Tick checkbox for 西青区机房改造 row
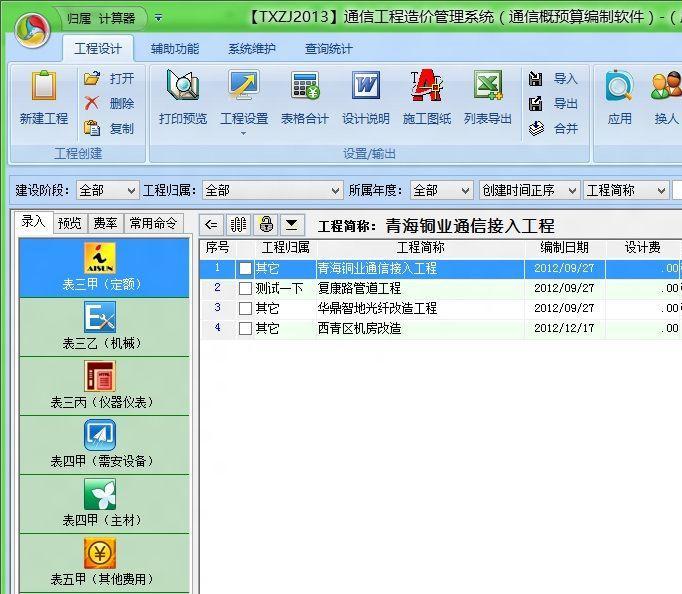This screenshot has width=682, height=594. [245, 328]
